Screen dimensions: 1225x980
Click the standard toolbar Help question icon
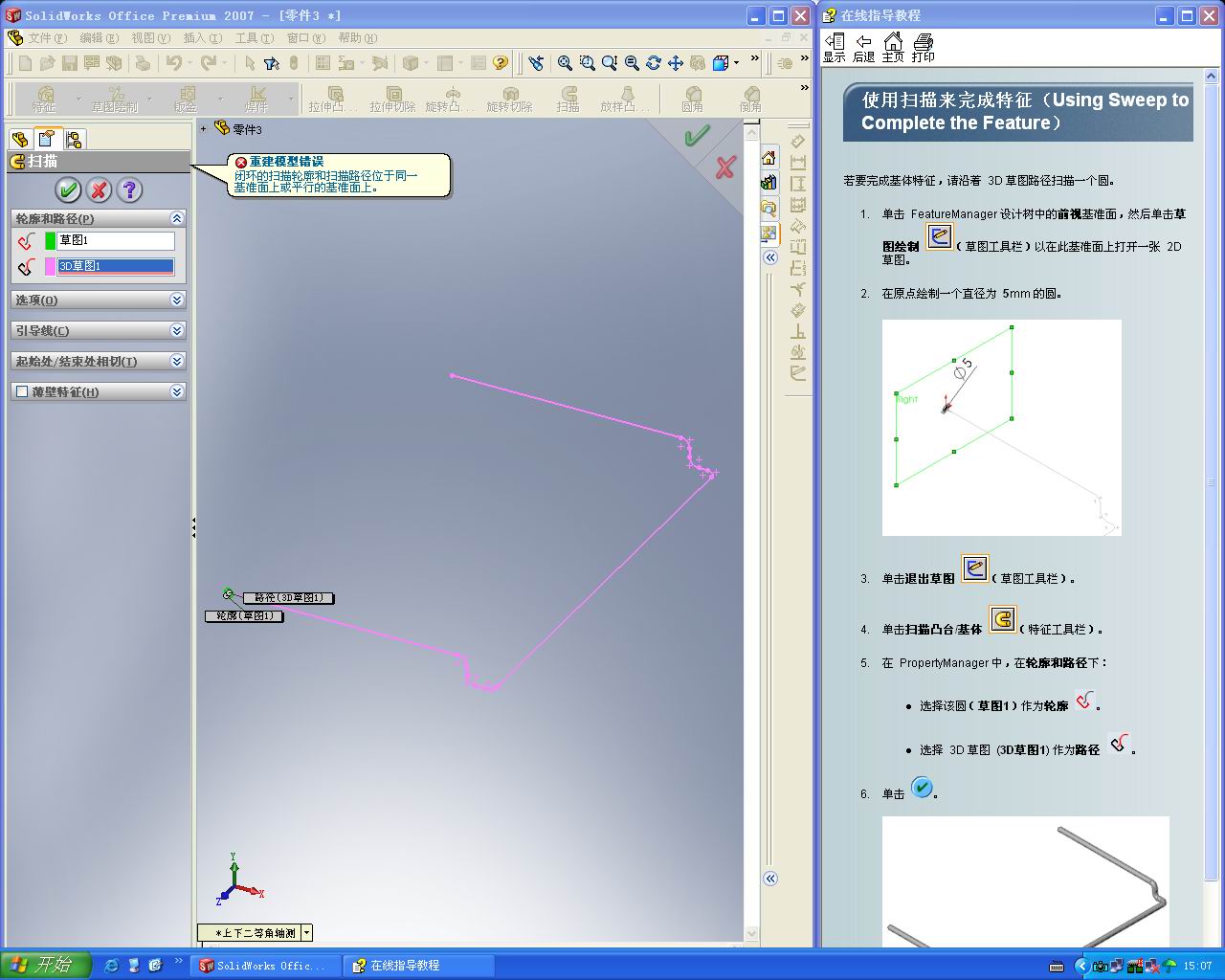[501, 63]
